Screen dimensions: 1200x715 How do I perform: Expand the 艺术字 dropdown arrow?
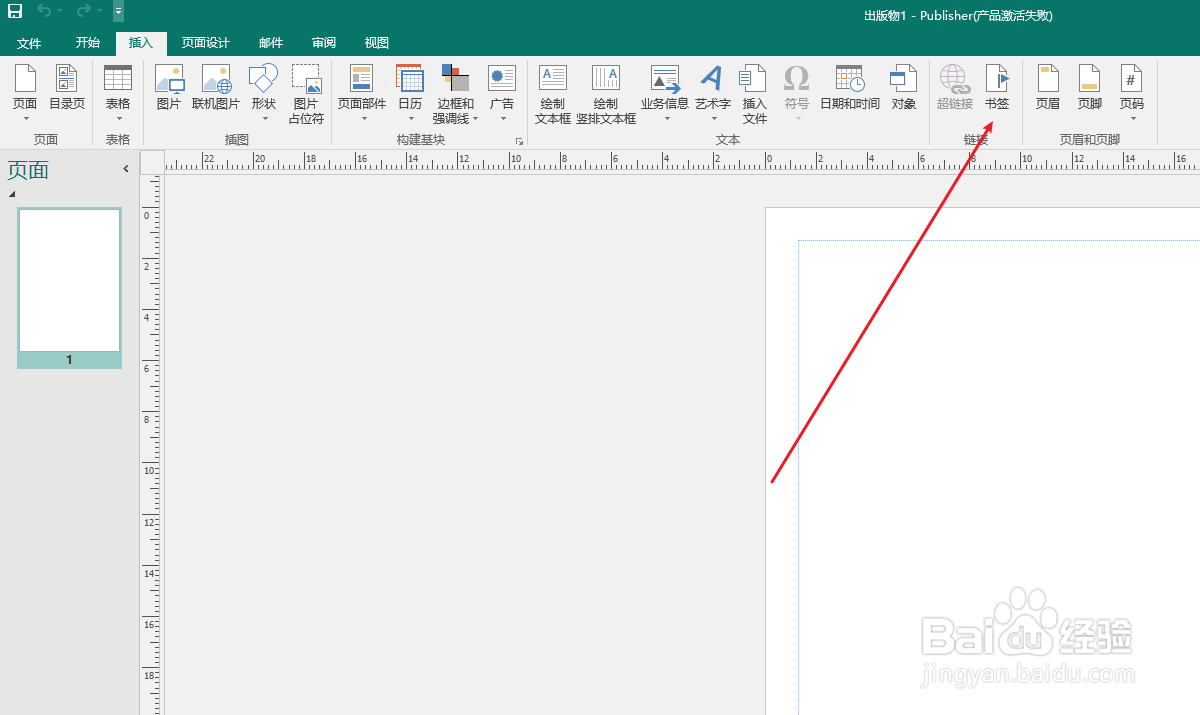(x=714, y=118)
